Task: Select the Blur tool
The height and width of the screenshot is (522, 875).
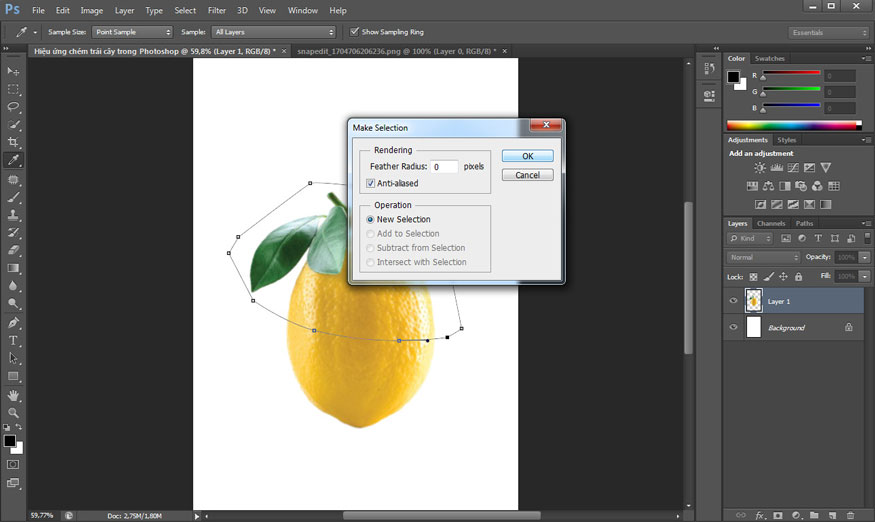Action: (x=13, y=286)
